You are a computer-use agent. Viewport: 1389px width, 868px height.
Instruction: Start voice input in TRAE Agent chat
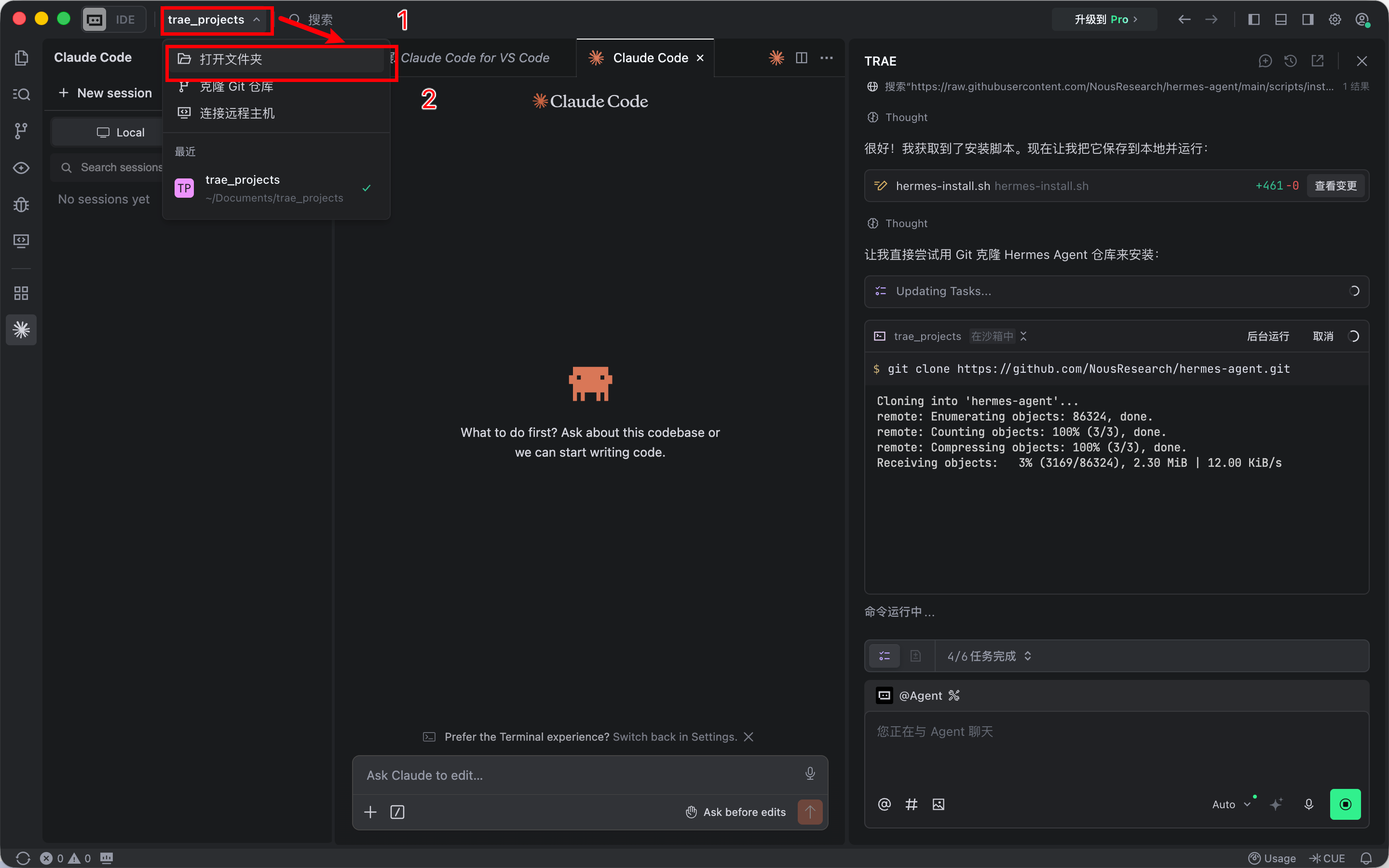click(x=1308, y=804)
